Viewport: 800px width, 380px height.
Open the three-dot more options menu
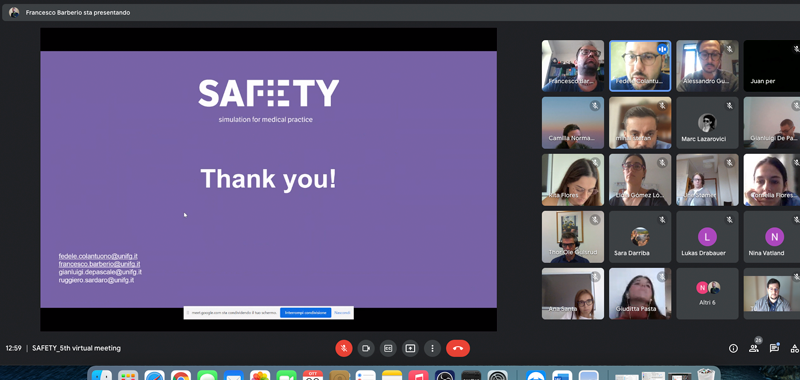[432, 348]
